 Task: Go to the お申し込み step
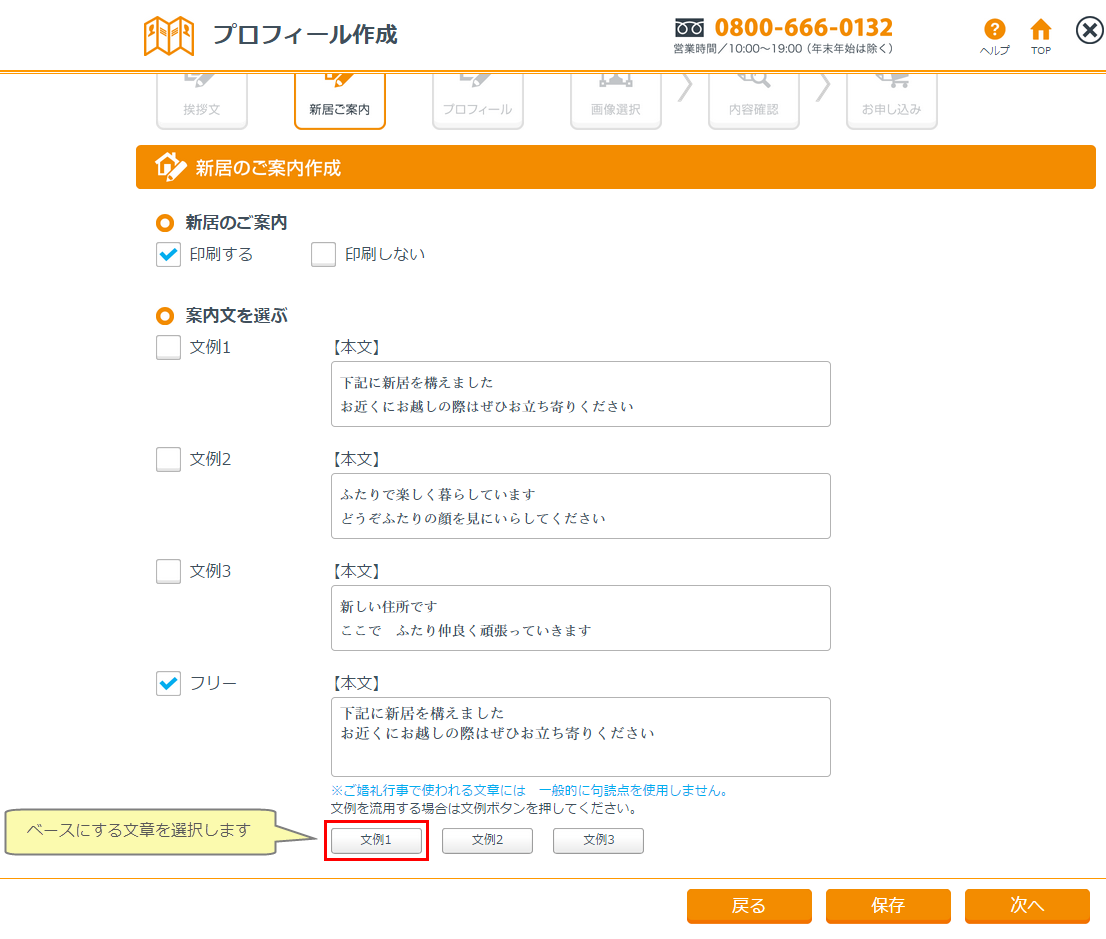click(891, 100)
